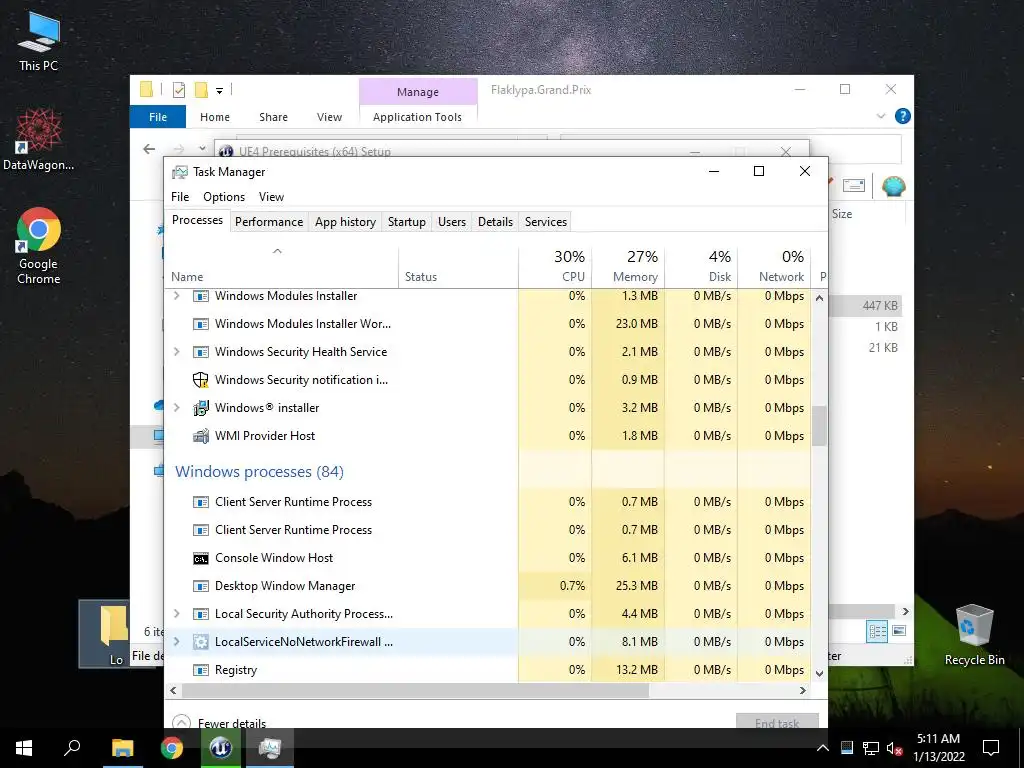Image resolution: width=1024 pixels, height=768 pixels.
Task: Open Task Manager View menu
Action: pyautogui.click(x=271, y=197)
